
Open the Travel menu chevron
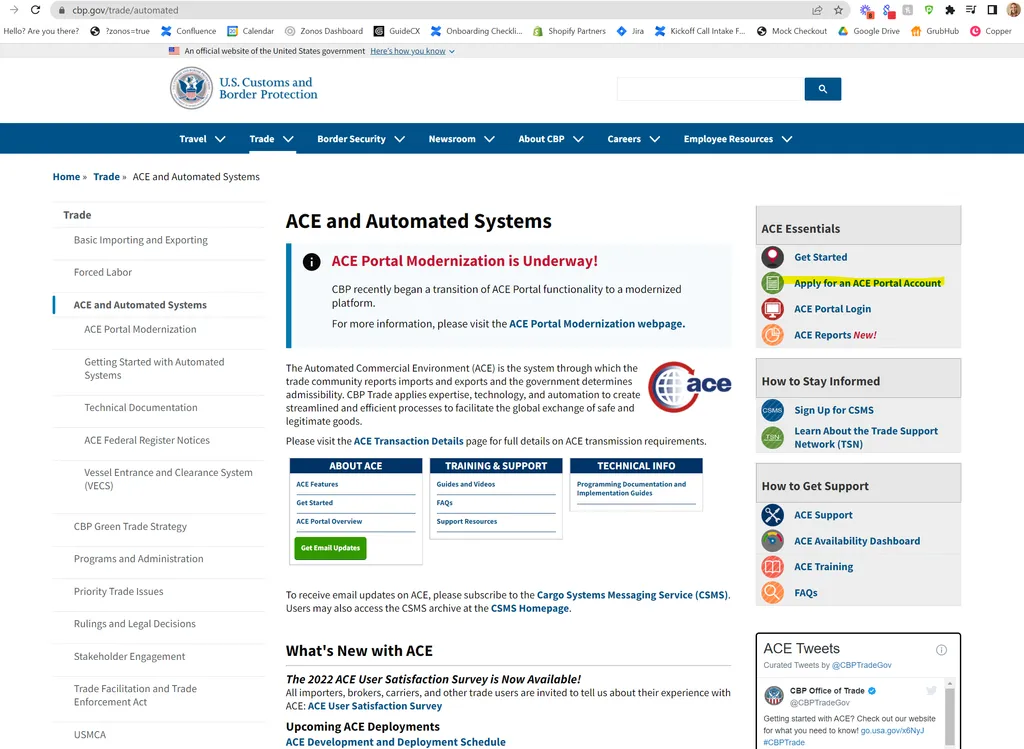222,138
